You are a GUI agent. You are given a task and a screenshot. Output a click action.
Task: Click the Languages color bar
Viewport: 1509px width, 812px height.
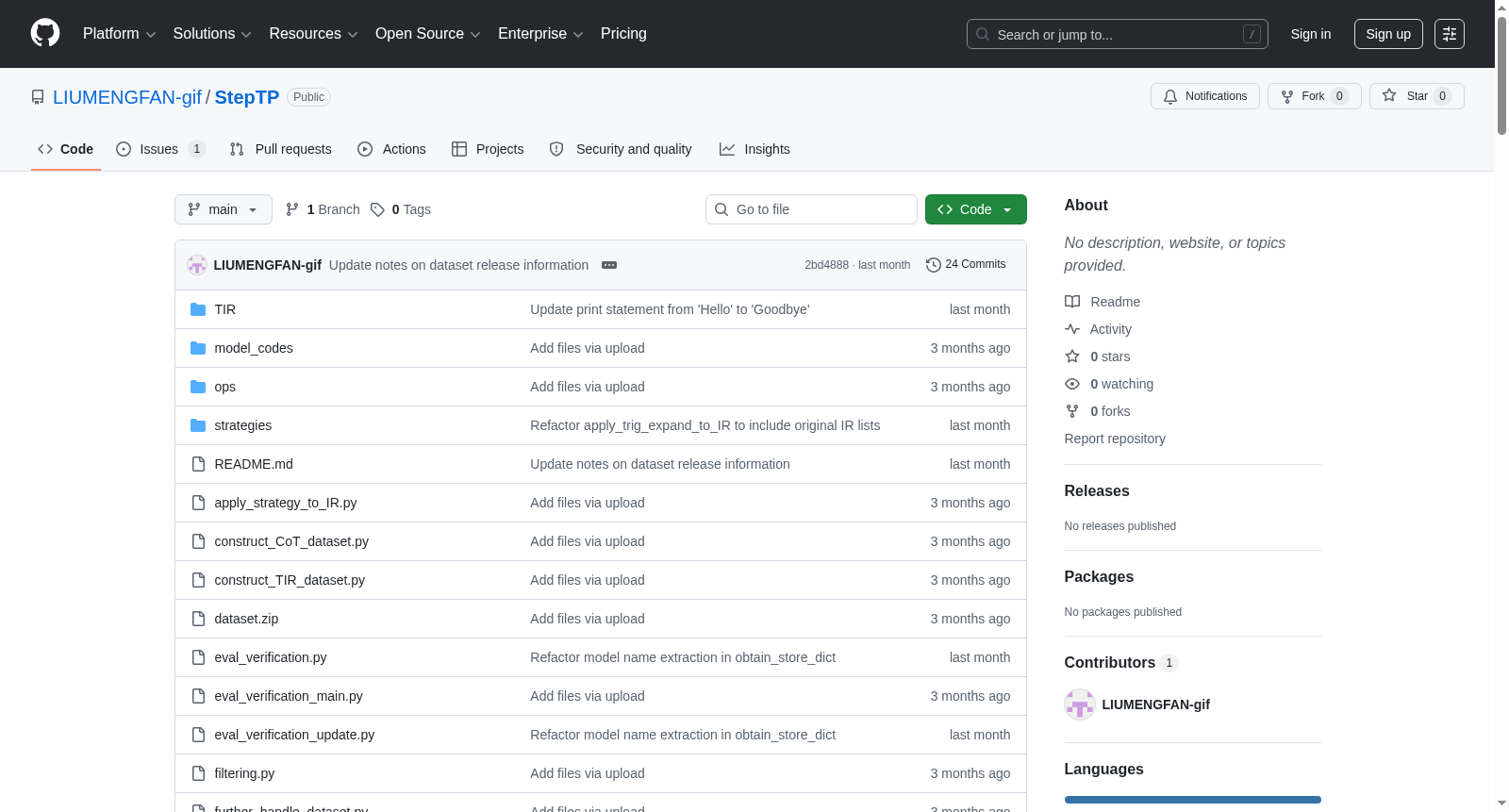(1193, 800)
